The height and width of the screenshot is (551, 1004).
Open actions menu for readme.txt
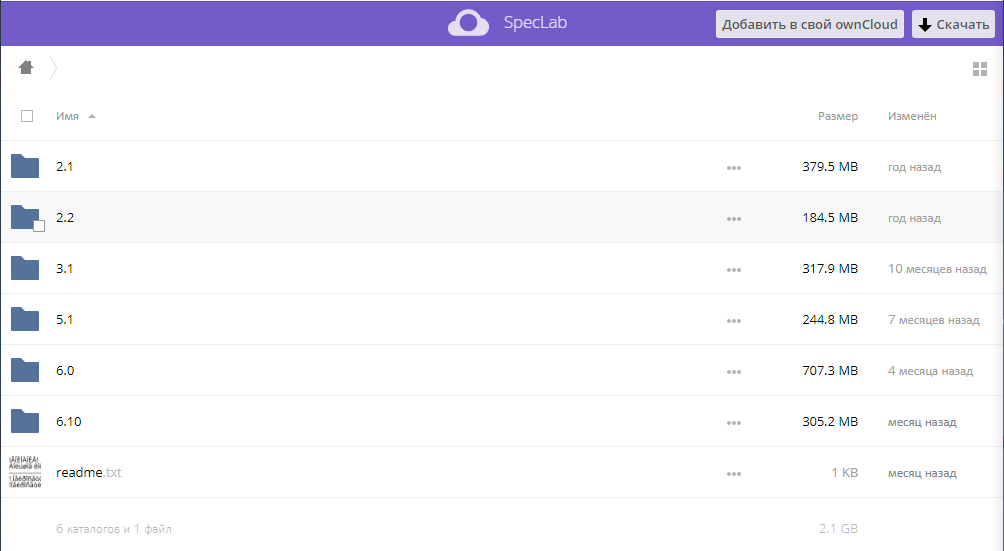point(734,474)
